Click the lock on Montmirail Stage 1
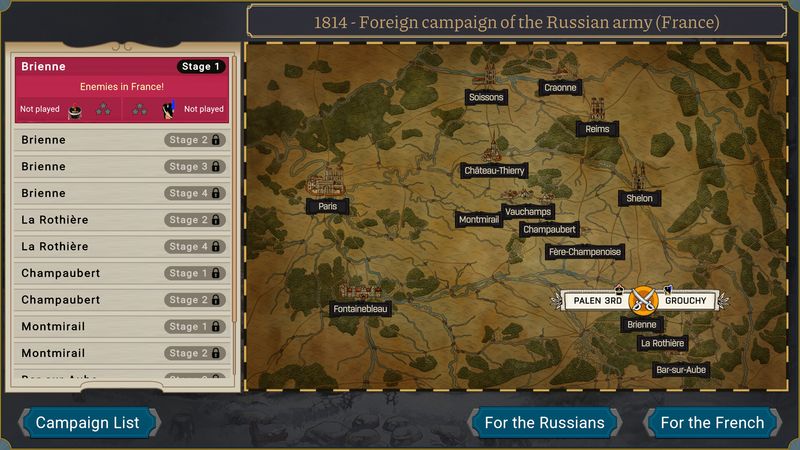 pos(216,327)
